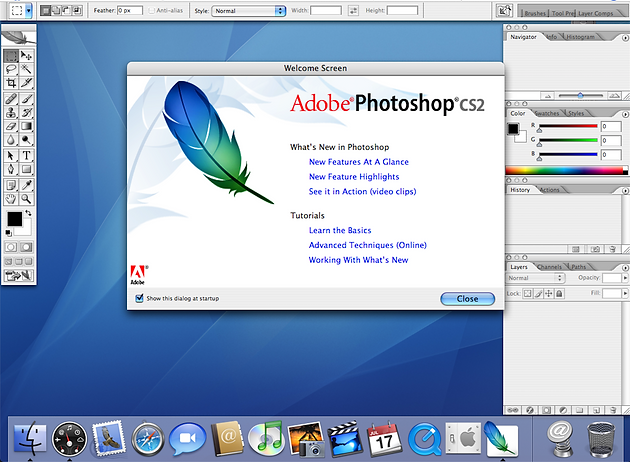Toggle lock position
630x462 pixels.
tap(548, 294)
